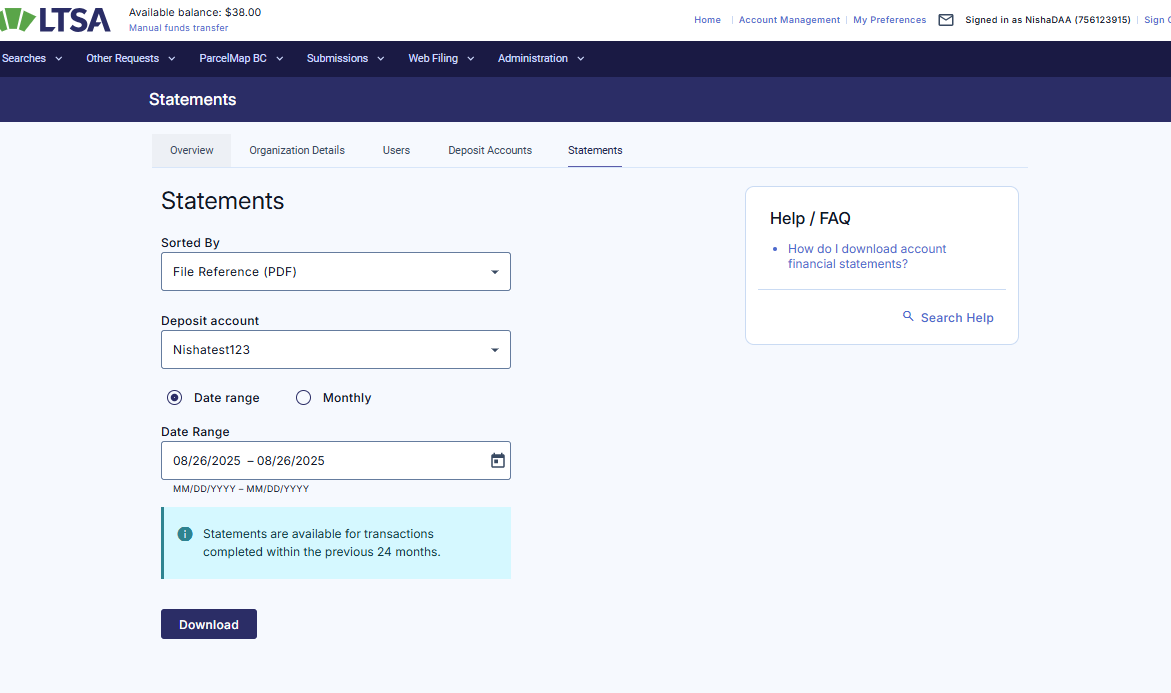Expand the Web Filing menu

click(440, 59)
